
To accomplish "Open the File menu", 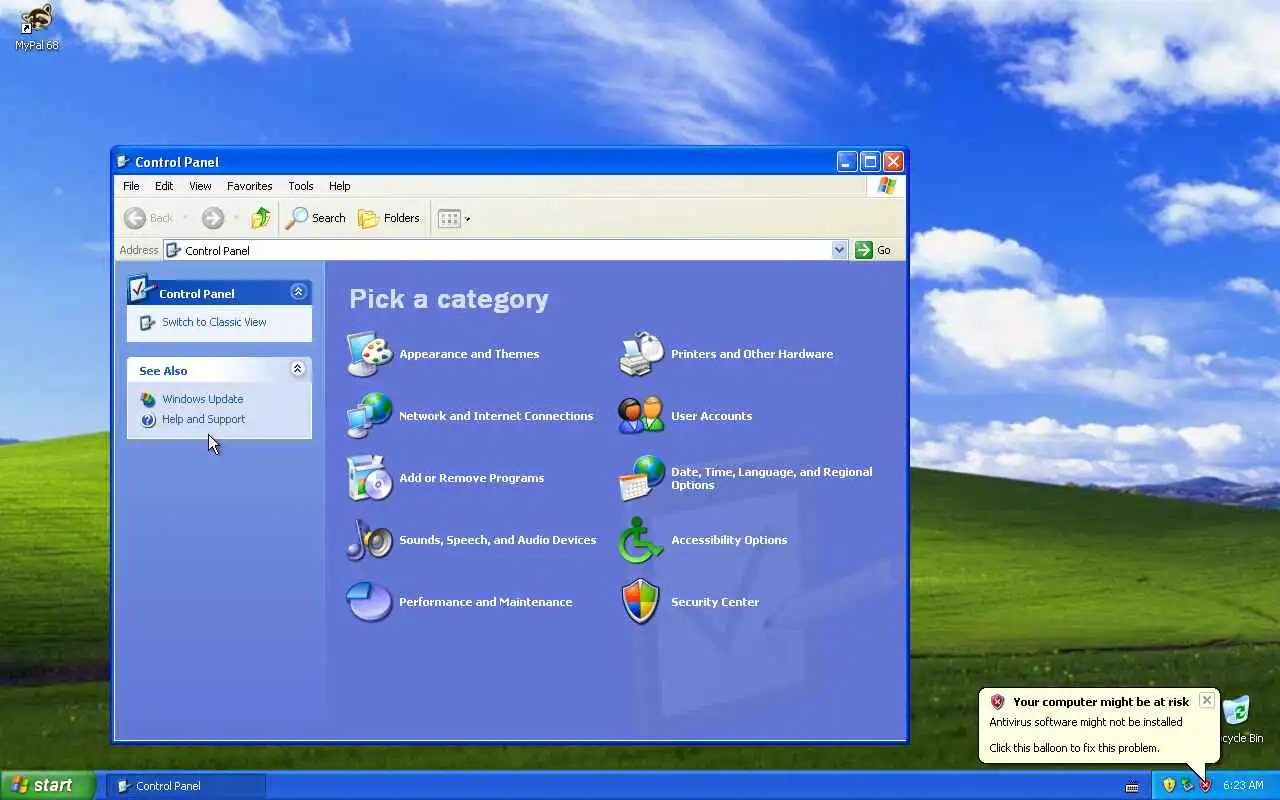I will 131,186.
